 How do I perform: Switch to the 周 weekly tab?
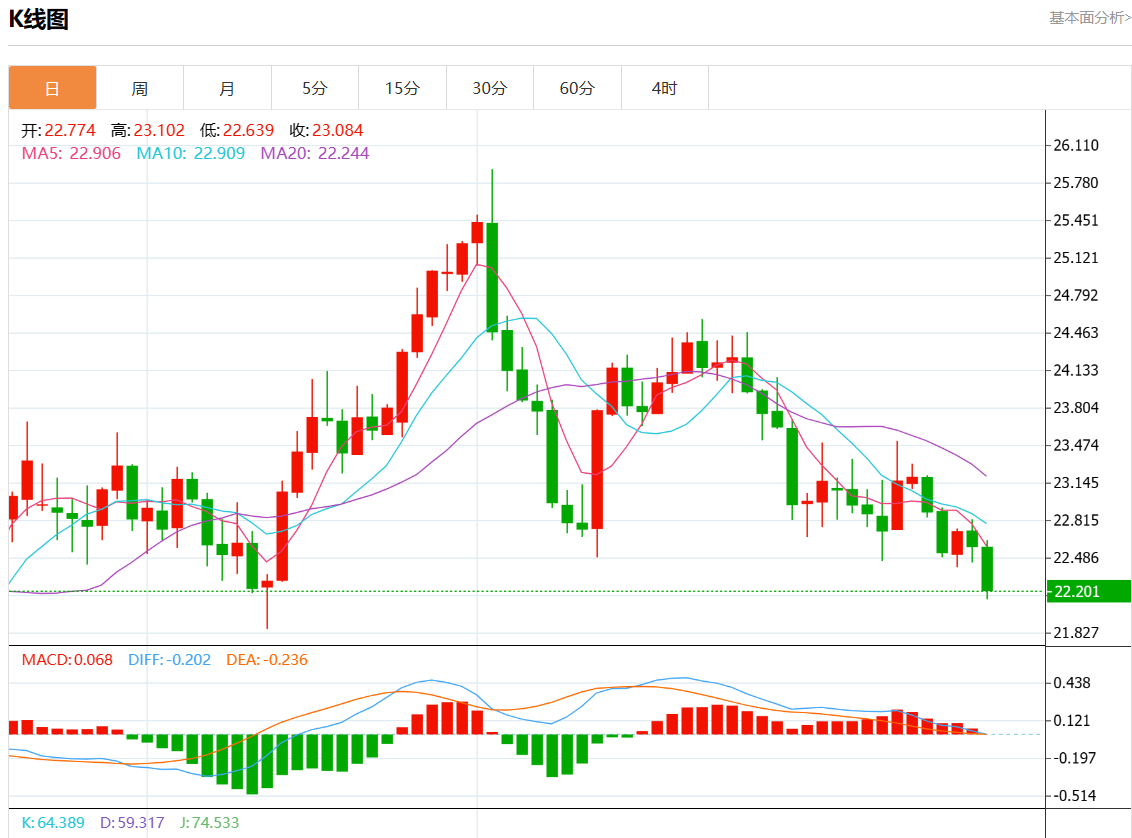140,88
